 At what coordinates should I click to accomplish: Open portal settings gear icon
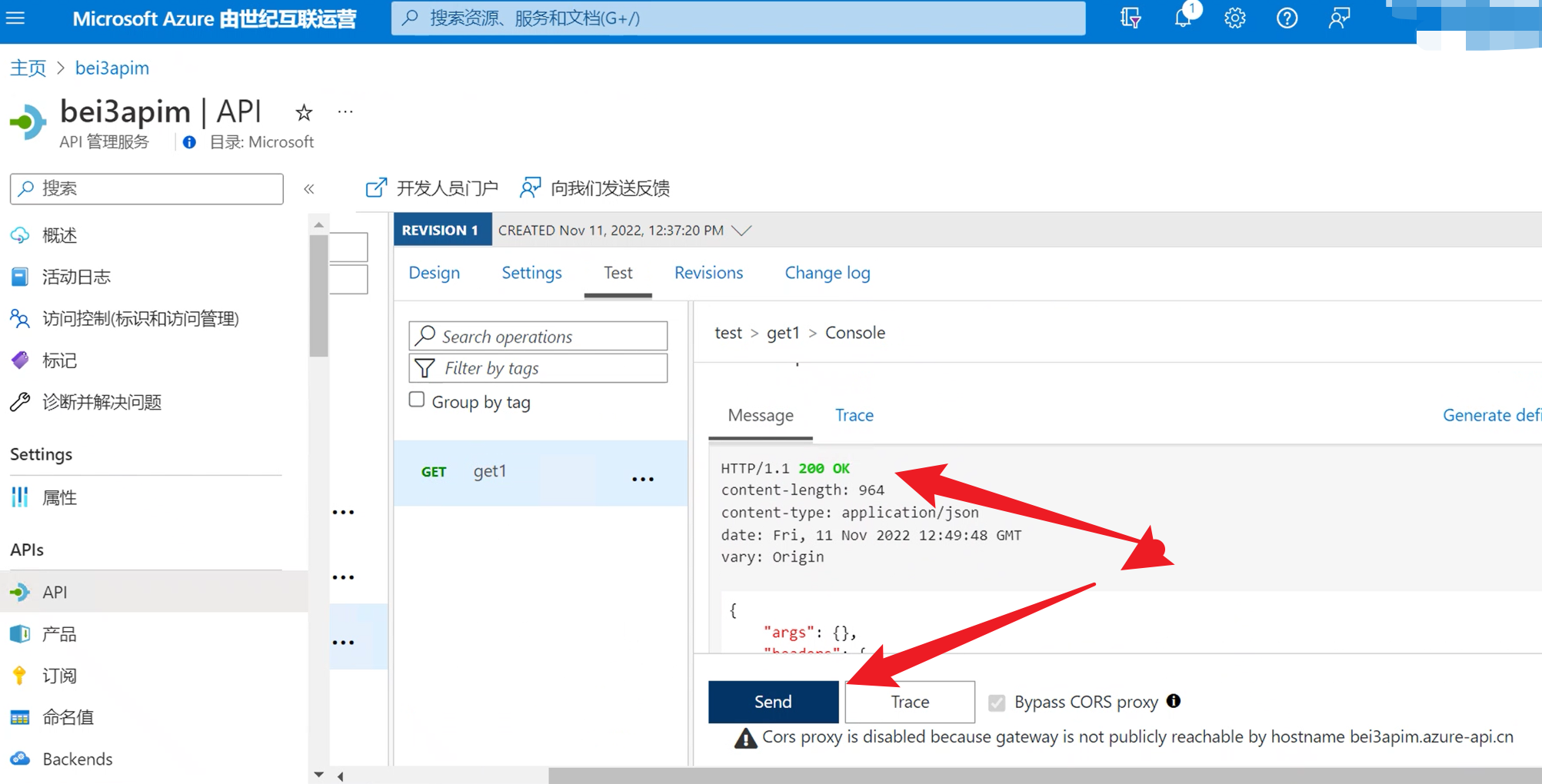[1234, 18]
